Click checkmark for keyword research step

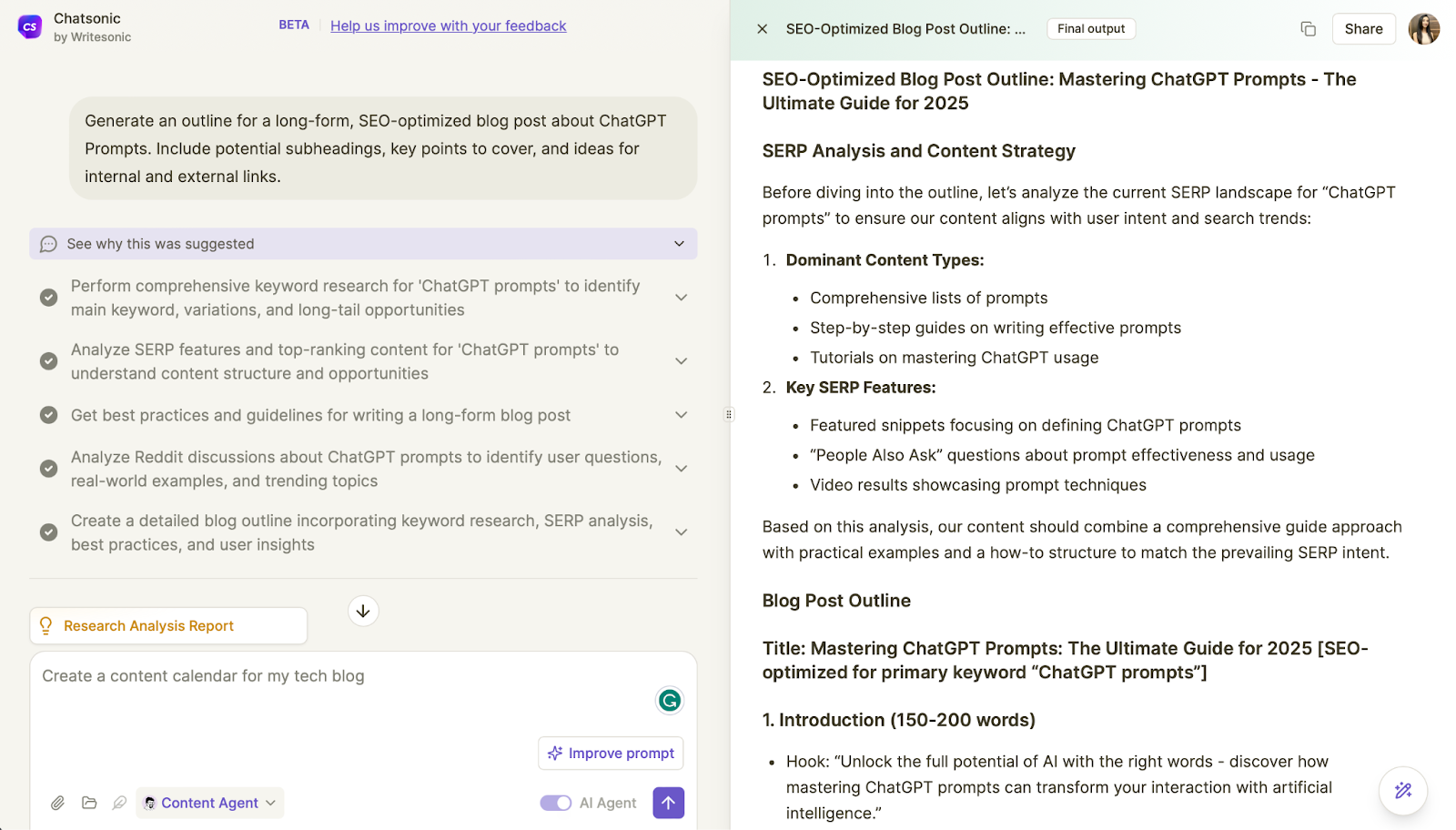coord(49,298)
